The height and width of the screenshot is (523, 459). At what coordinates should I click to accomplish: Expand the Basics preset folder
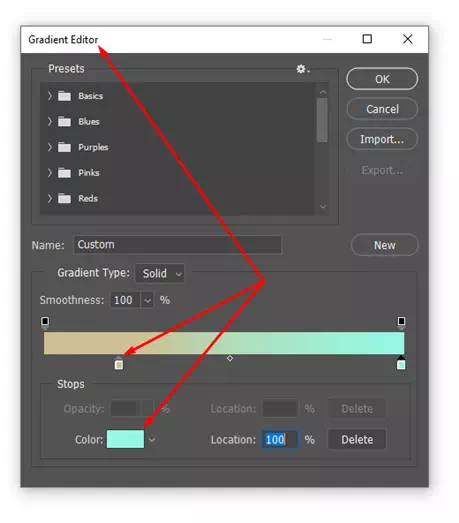tap(50, 96)
